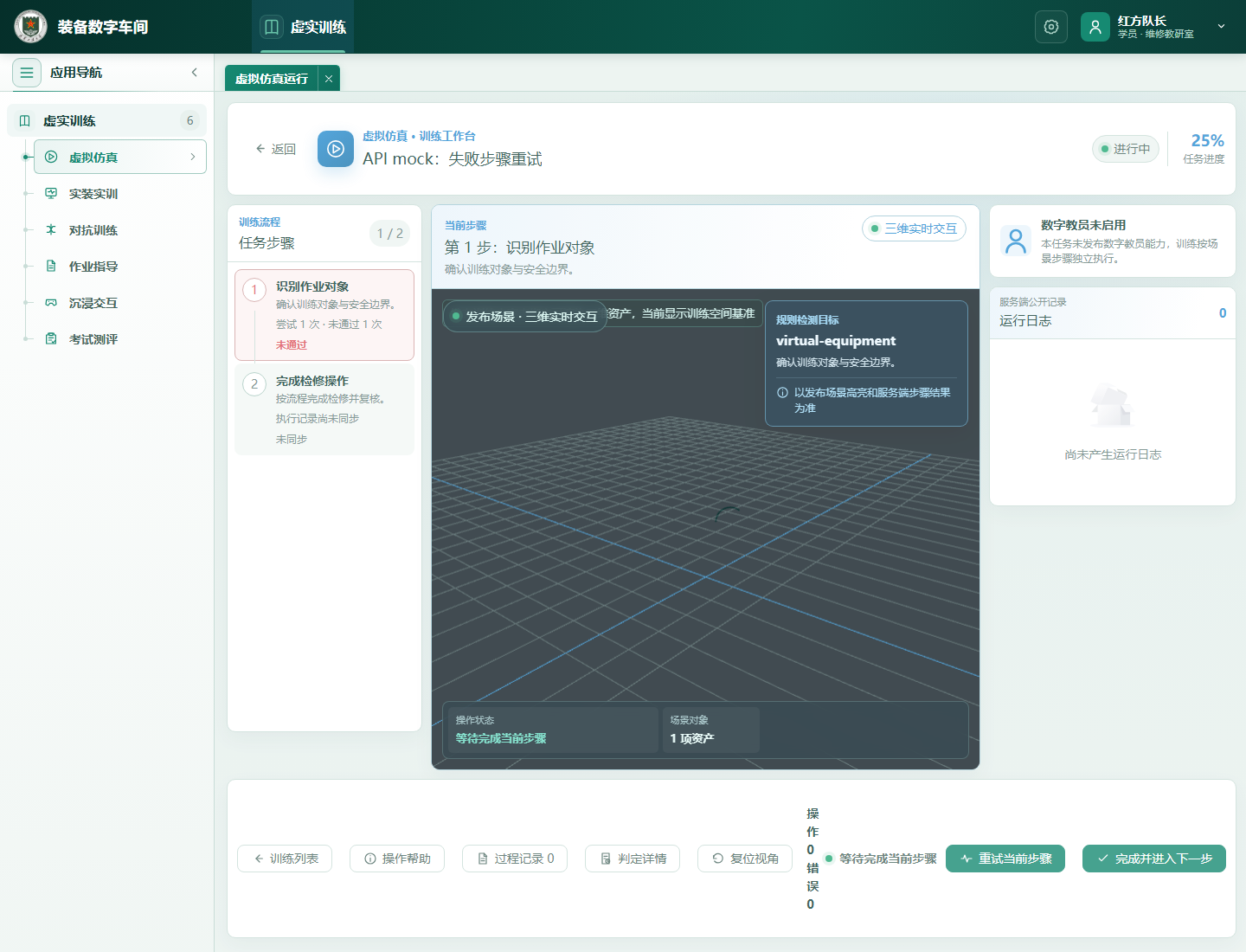The image size is (1246, 952).
Task: Click the 运行日志 count 0
Action: [1223, 312]
